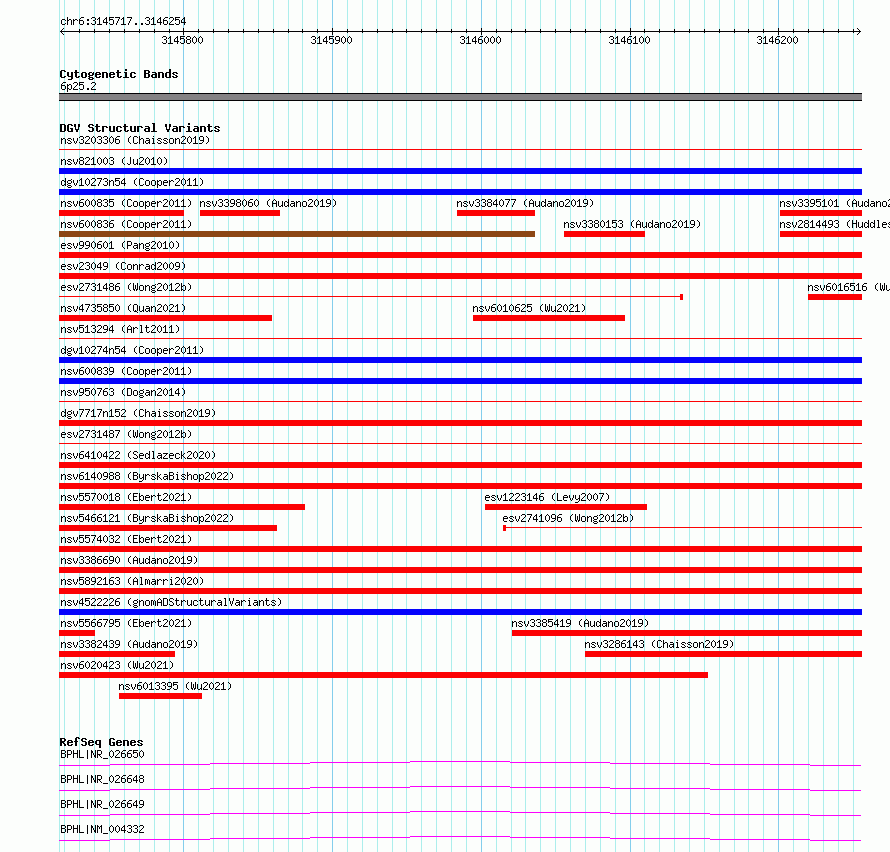Click the nsv6013395 (Wu2021) label
Image resolution: width=890 pixels, height=852 pixels.
[175, 686]
